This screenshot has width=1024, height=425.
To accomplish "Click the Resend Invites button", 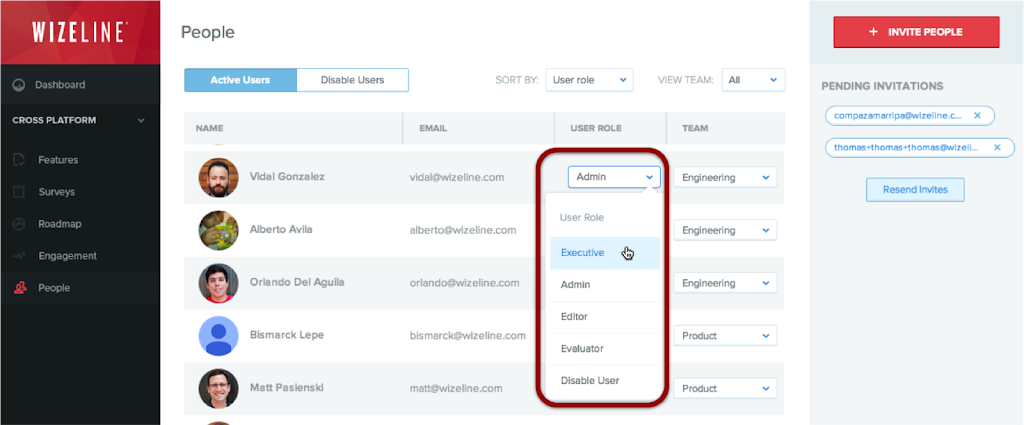I will (915, 189).
